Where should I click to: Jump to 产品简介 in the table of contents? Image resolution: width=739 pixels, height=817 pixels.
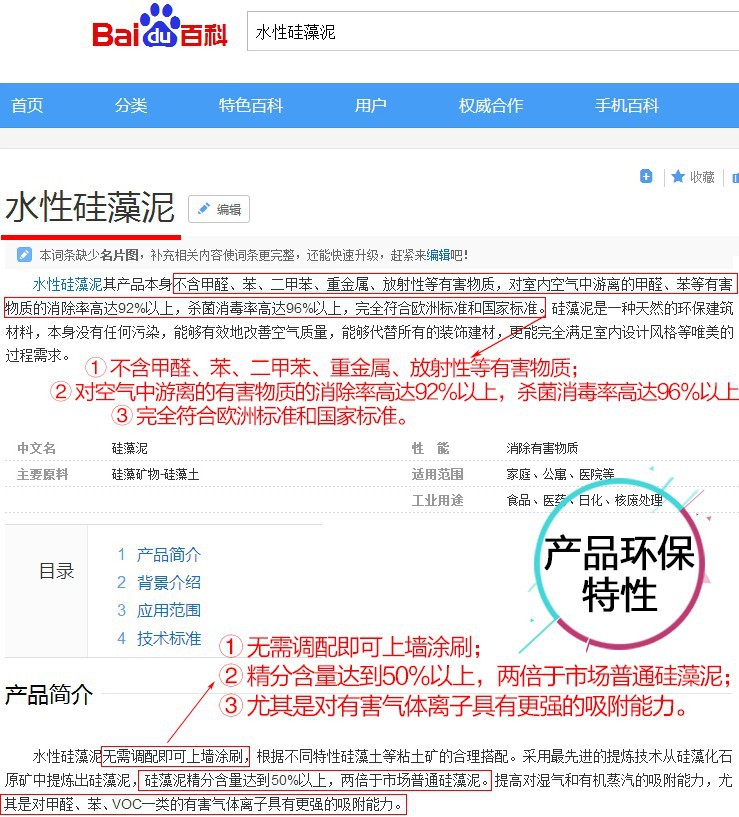pyautogui.click(x=168, y=554)
